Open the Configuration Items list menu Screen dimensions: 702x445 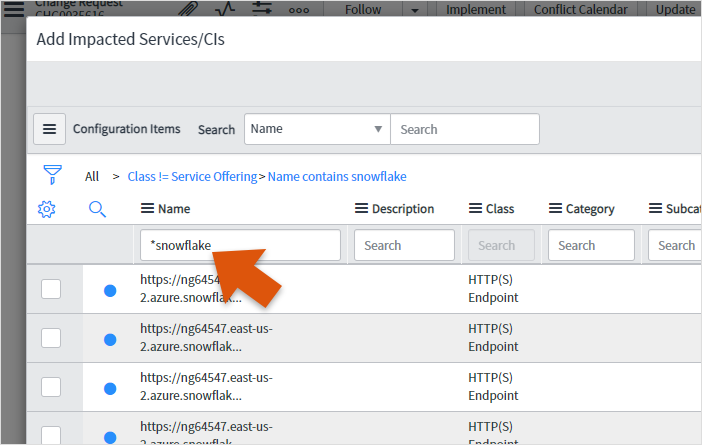[x=49, y=129]
